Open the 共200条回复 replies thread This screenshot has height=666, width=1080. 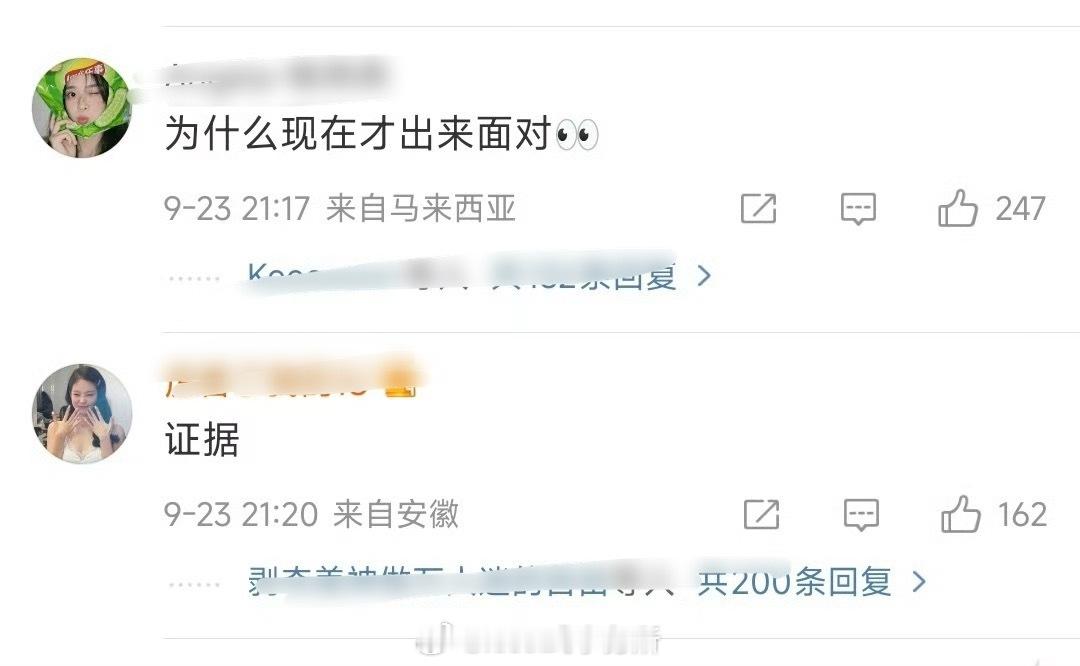point(795,582)
